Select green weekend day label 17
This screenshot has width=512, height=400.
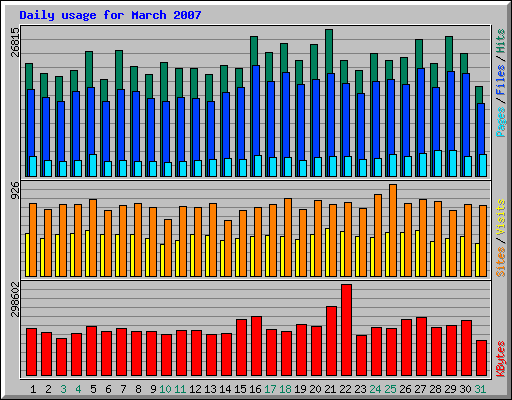(270, 389)
